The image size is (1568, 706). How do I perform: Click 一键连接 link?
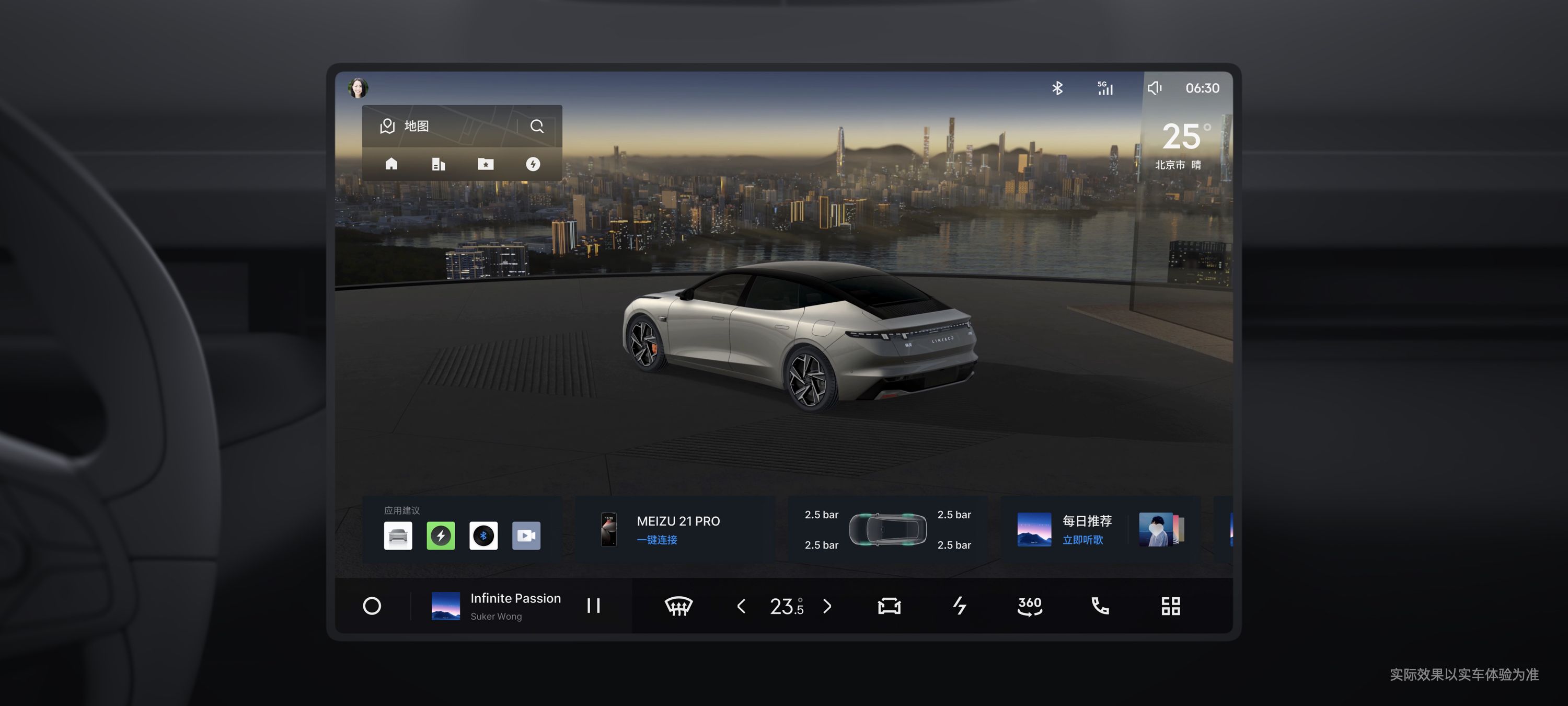pyautogui.click(x=657, y=540)
